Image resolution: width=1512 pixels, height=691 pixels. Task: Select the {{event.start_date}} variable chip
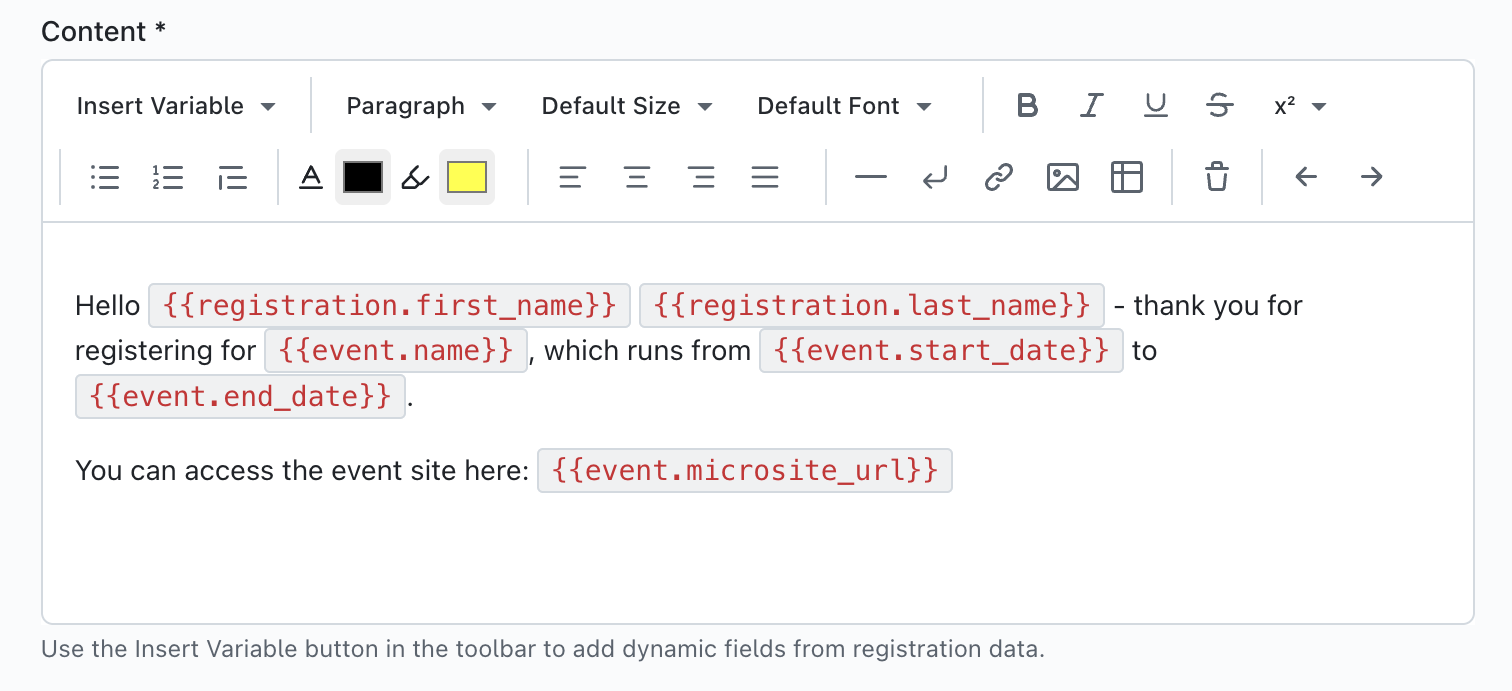941,351
